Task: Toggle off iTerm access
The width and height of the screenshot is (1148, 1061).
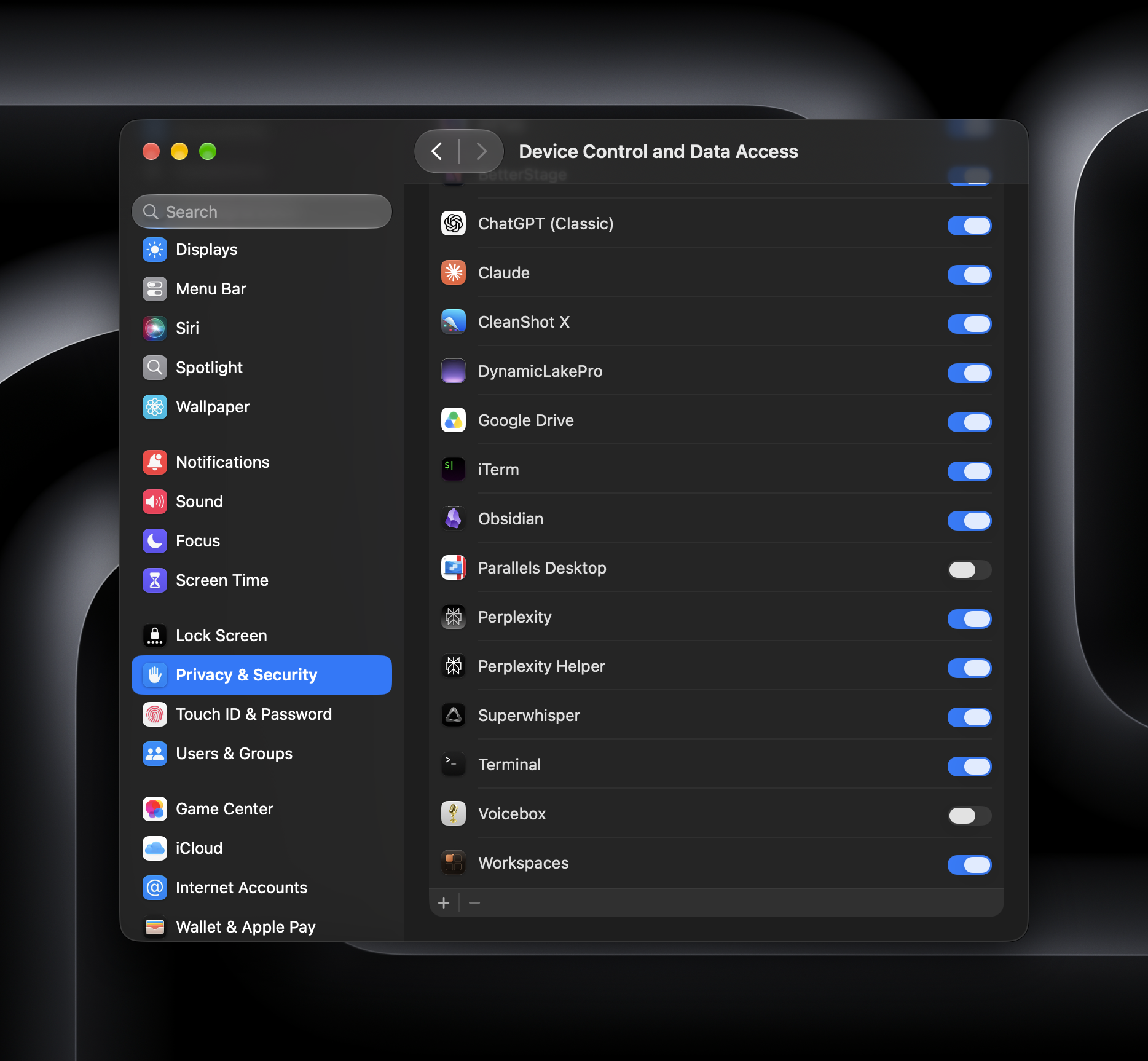Action: point(969,471)
